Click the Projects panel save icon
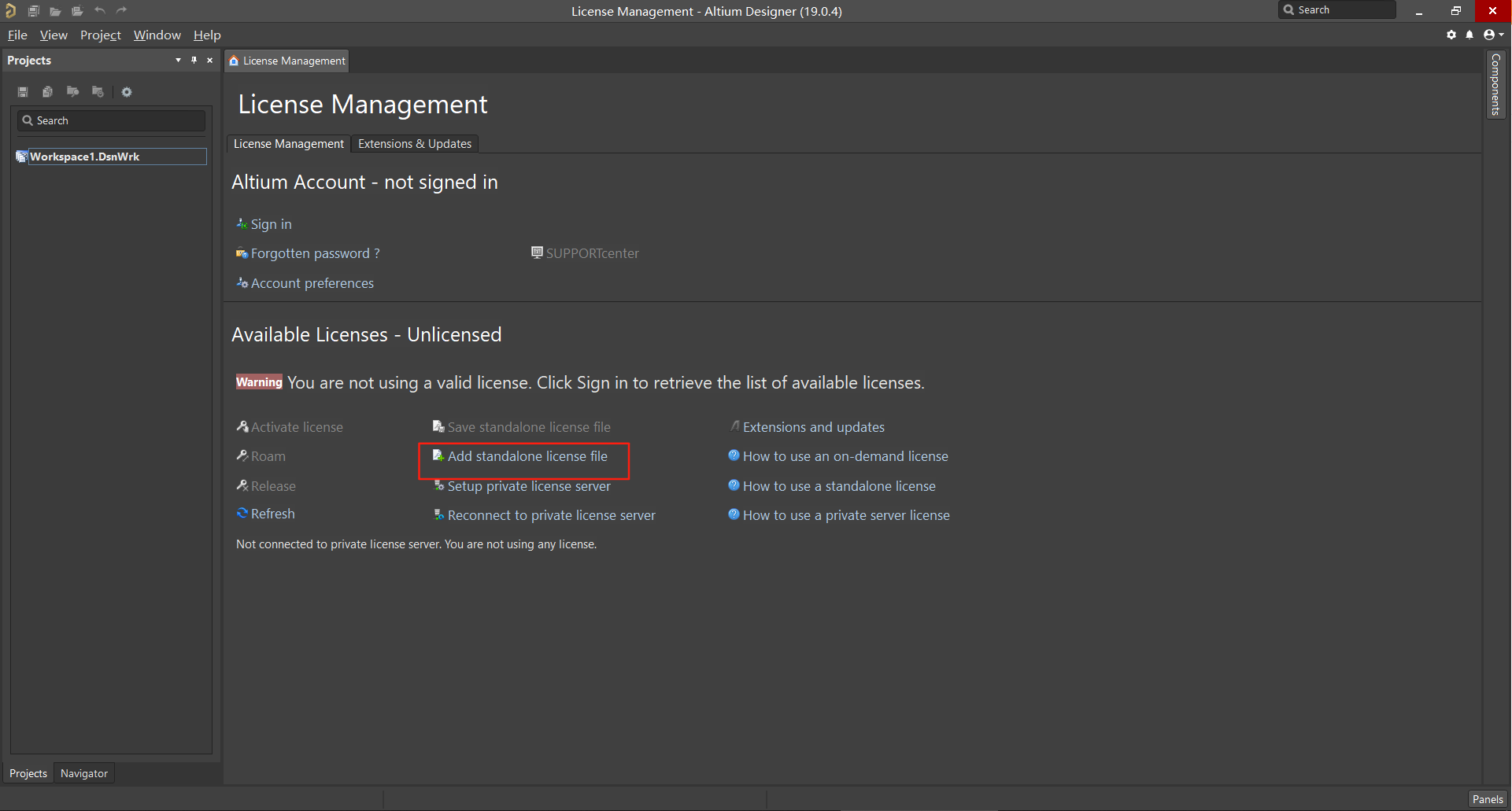 [23, 92]
